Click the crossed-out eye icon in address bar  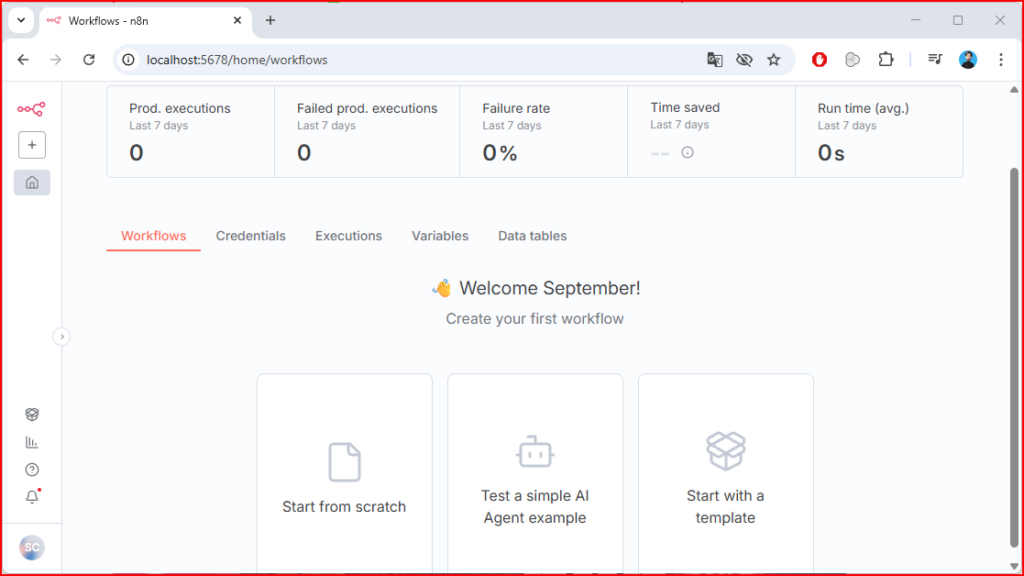[x=744, y=60]
